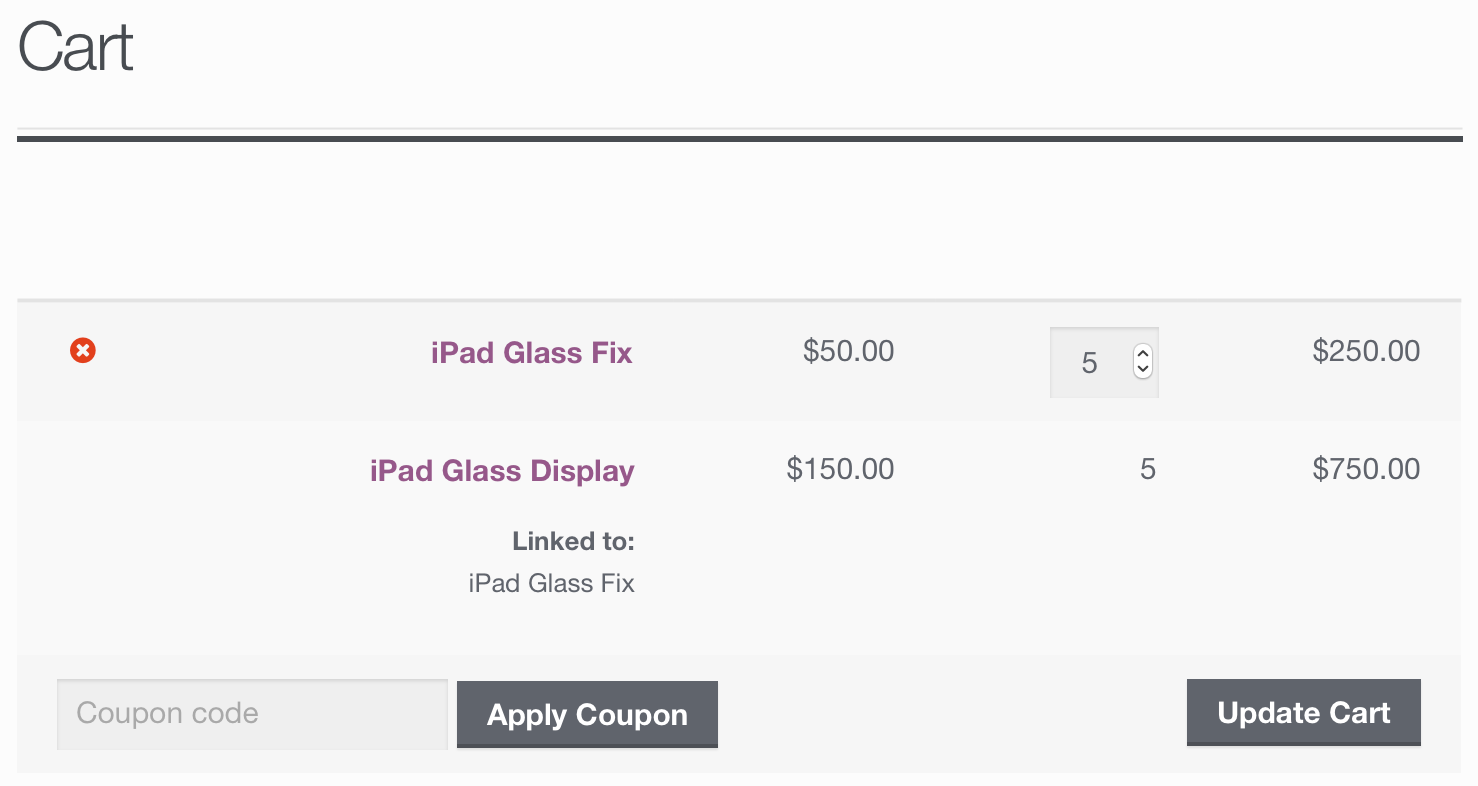The width and height of the screenshot is (1478, 786).
Task: Remove iPad Glass Fix from the cart
Action: point(83,351)
